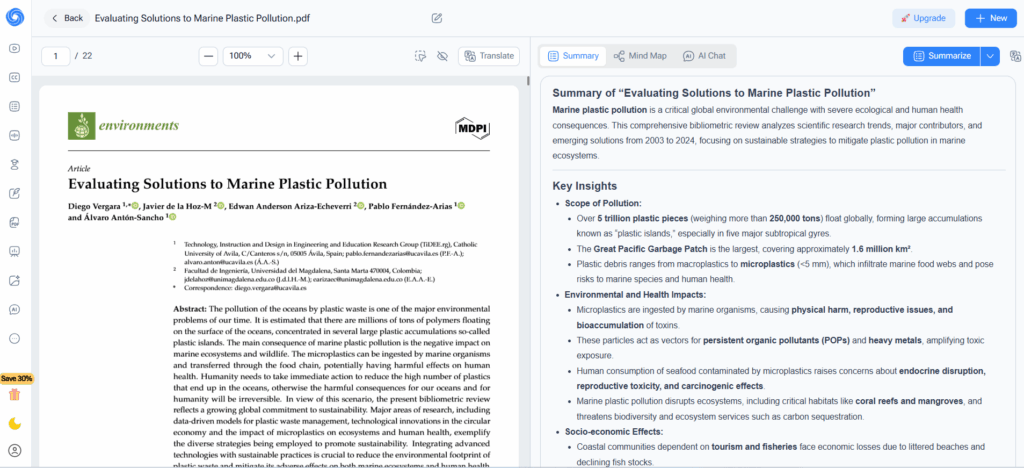
Task: Open the writing pen tool in the sidebar
Action: [x=14, y=193]
